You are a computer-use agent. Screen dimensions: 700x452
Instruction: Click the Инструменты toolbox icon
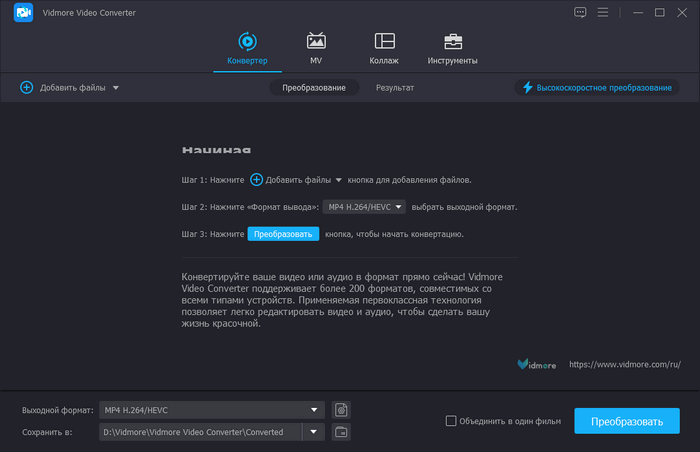[453, 42]
